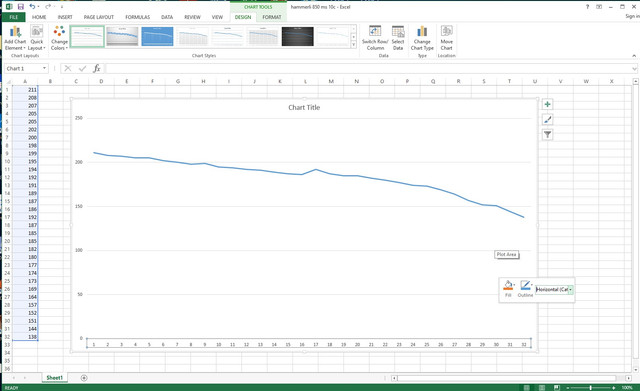640x391 pixels.
Task: Click the Outline pen icon
Action: pyautogui.click(x=524, y=285)
